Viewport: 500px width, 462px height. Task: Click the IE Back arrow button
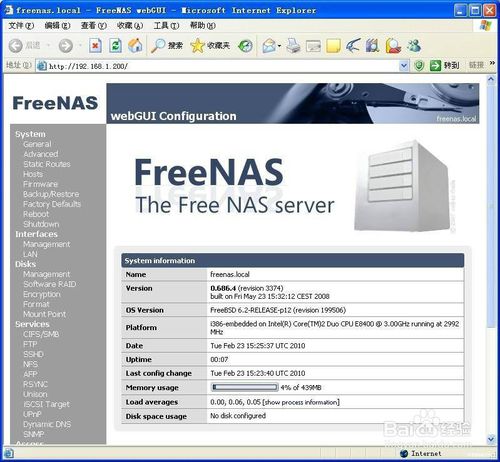pos(15,46)
